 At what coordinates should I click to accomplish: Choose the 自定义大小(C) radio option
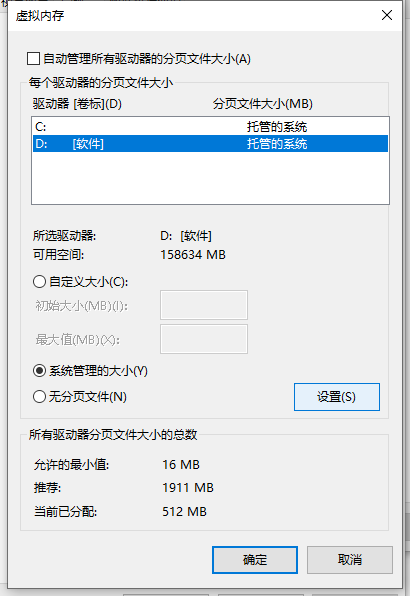point(40,282)
